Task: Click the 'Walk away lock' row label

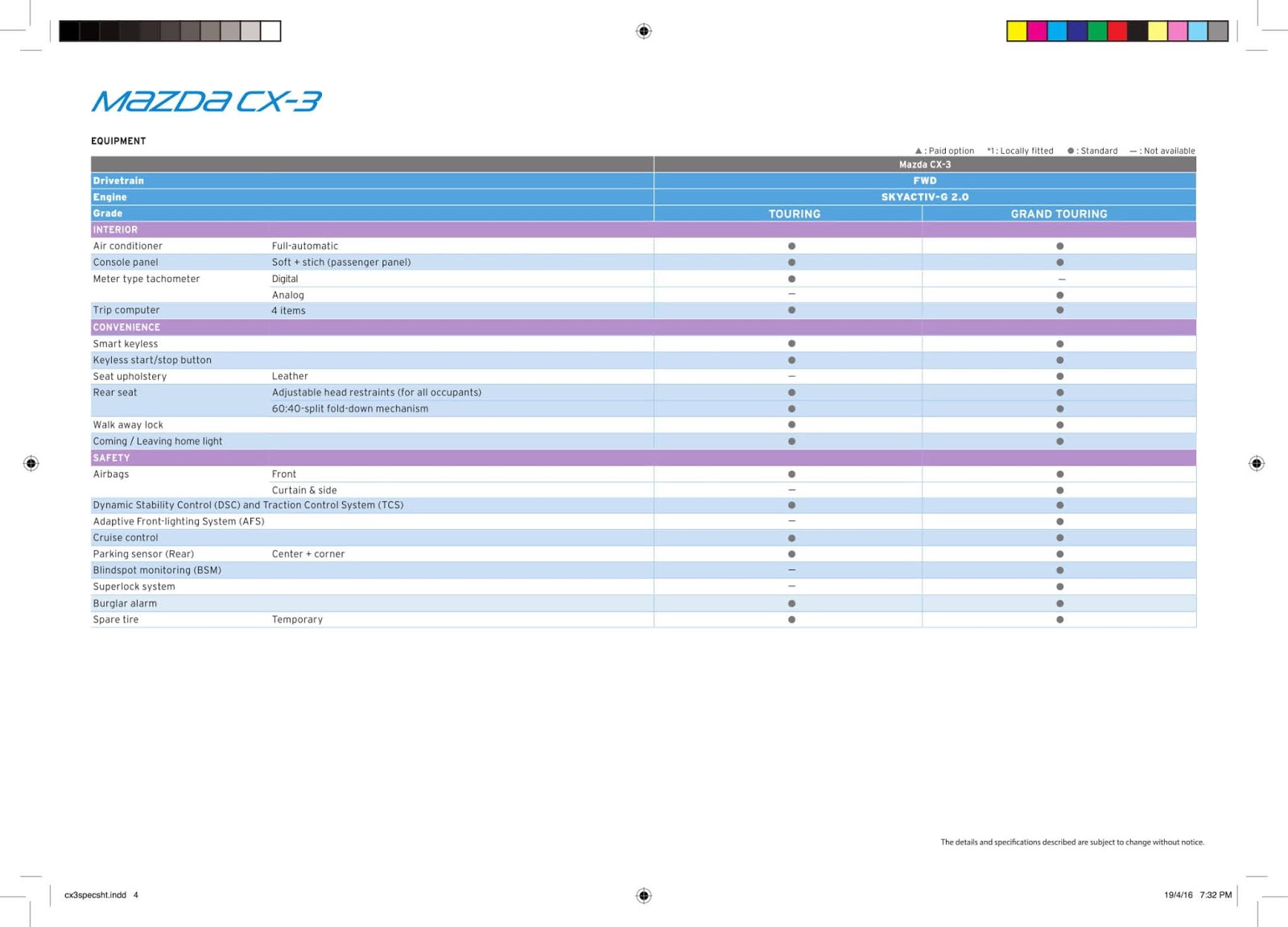Action: [128, 424]
